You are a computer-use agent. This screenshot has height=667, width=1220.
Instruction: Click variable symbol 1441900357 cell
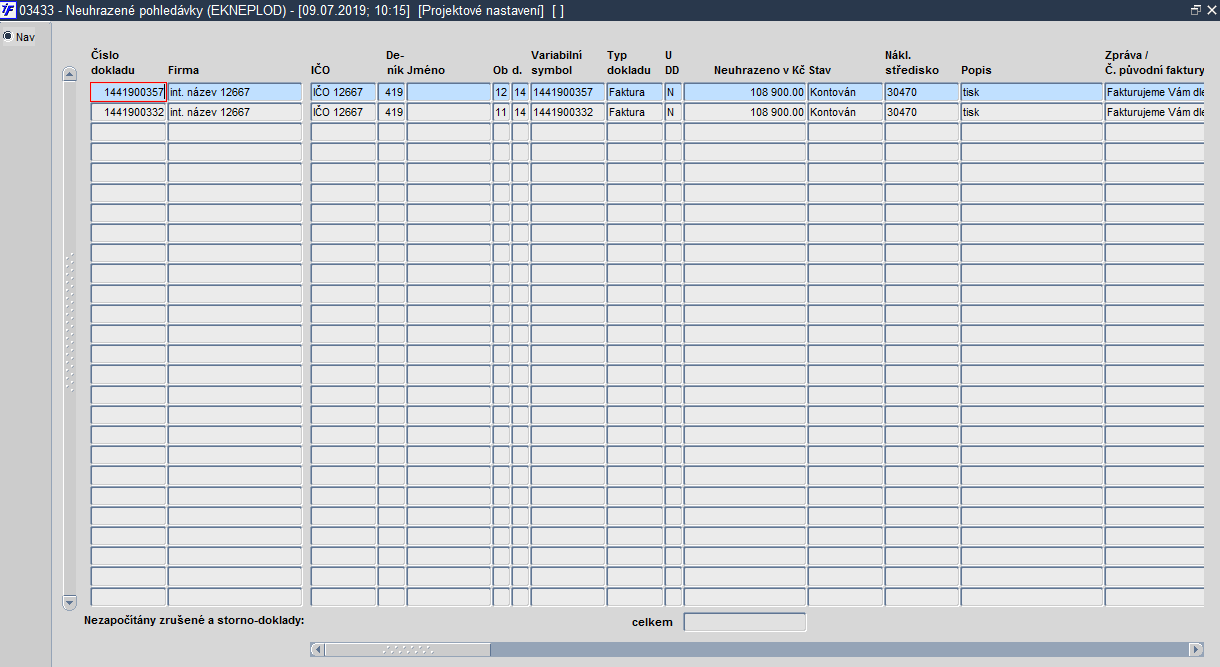pyautogui.click(x=567, y=92)
